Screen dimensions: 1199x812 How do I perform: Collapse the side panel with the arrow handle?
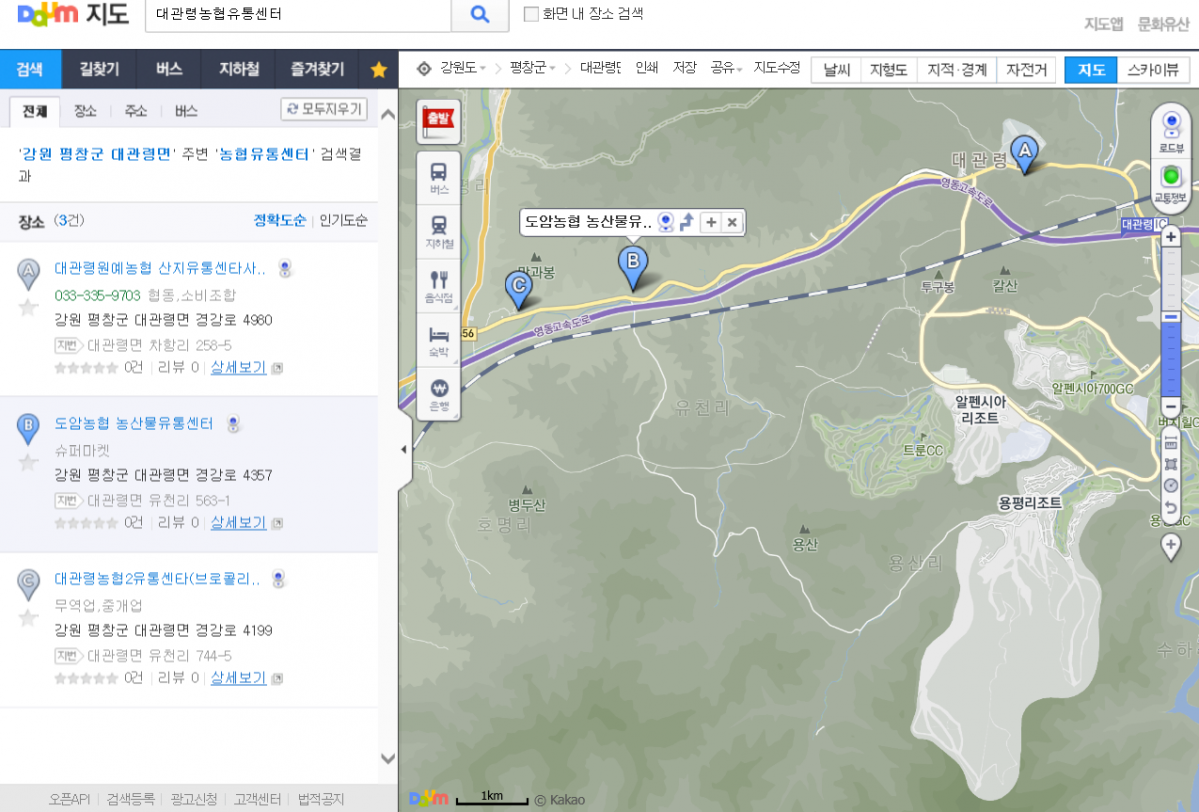(x=404, y=450)
